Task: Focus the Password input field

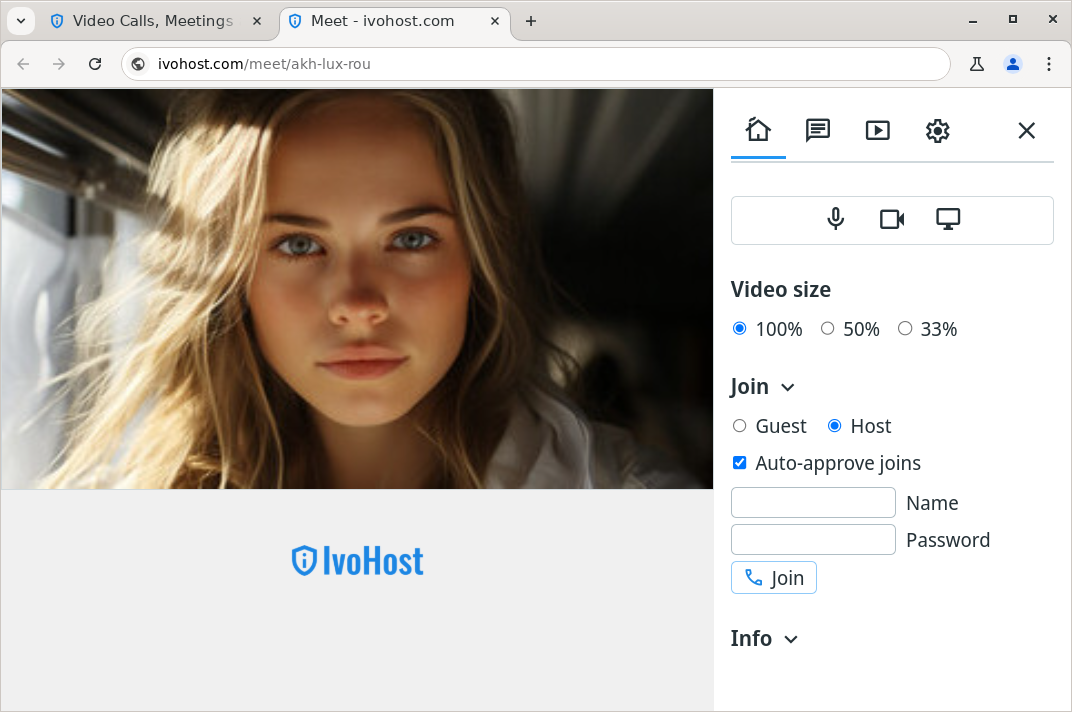Action: [x=813, y=540]
